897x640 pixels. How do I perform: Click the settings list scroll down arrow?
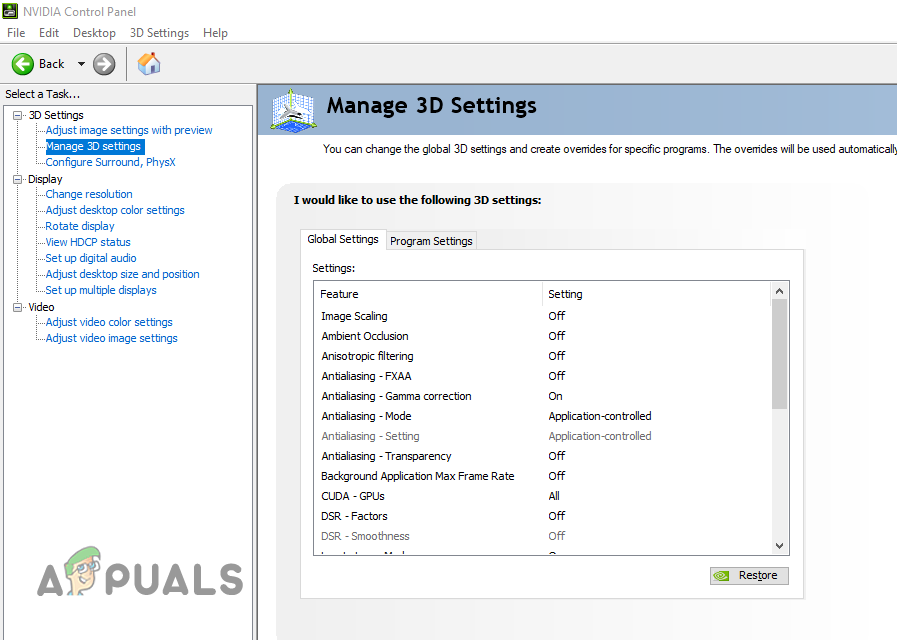point(780,545)
